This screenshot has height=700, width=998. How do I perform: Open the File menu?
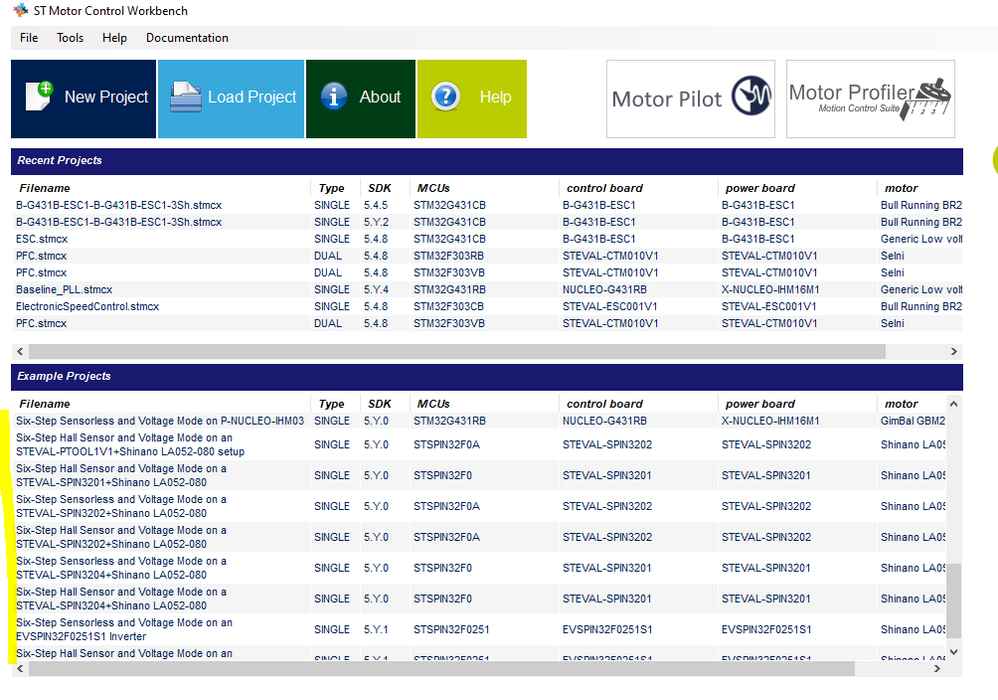point(29,38)
